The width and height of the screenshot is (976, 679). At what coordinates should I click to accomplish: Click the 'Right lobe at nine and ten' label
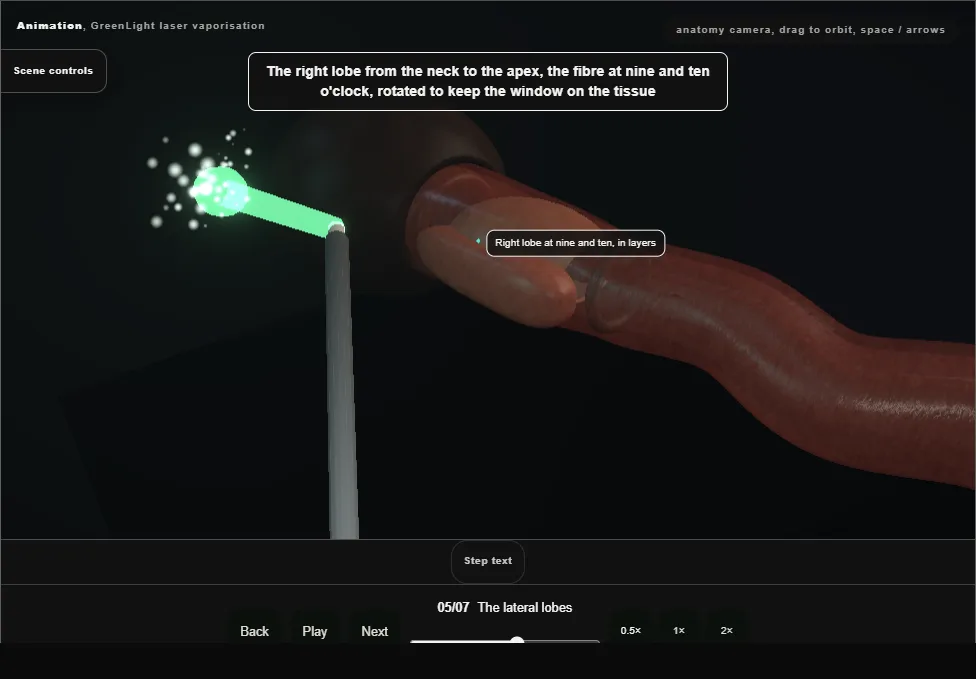coord(575,243)
